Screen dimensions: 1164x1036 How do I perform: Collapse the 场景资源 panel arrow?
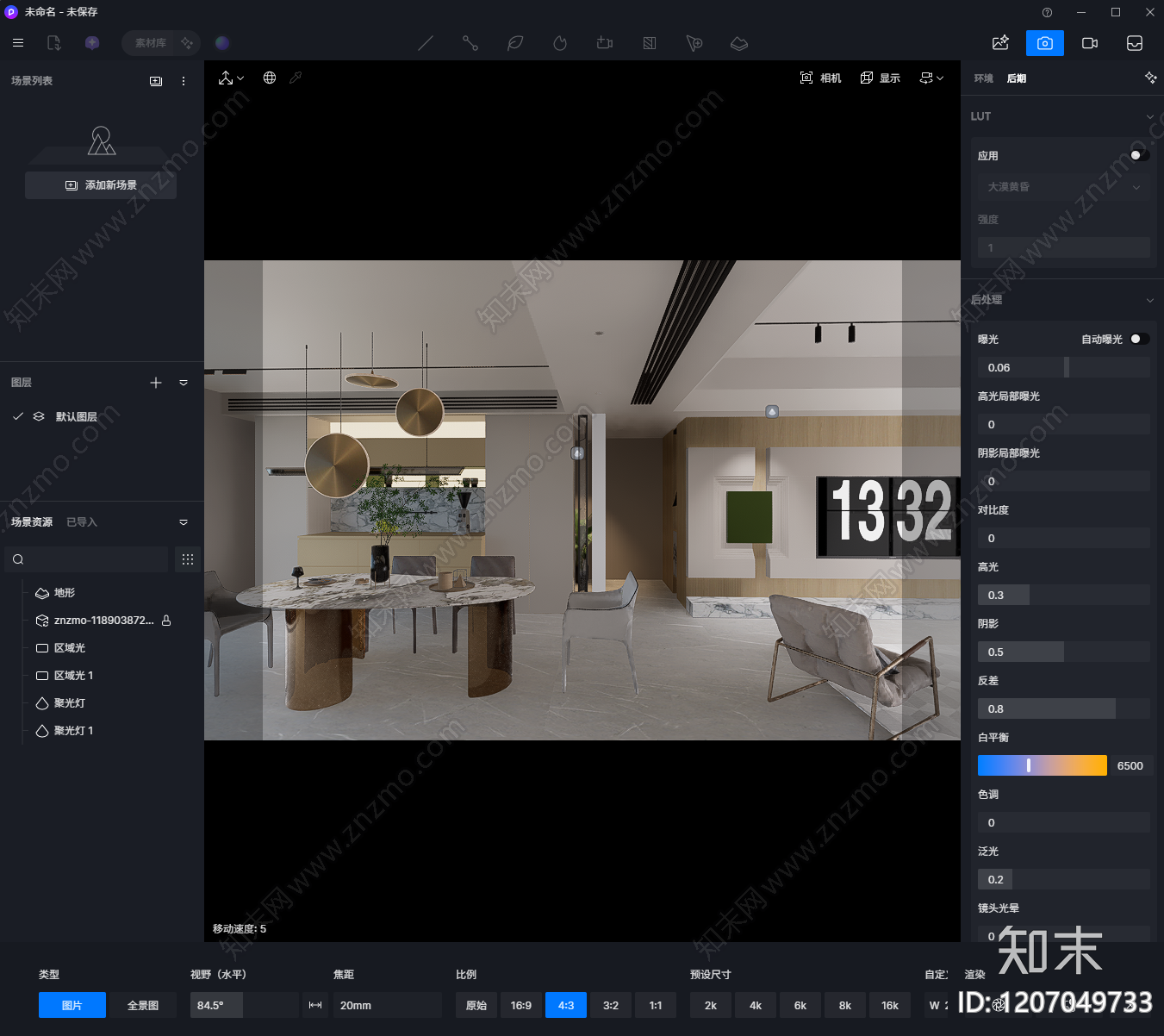click(184, 522)
